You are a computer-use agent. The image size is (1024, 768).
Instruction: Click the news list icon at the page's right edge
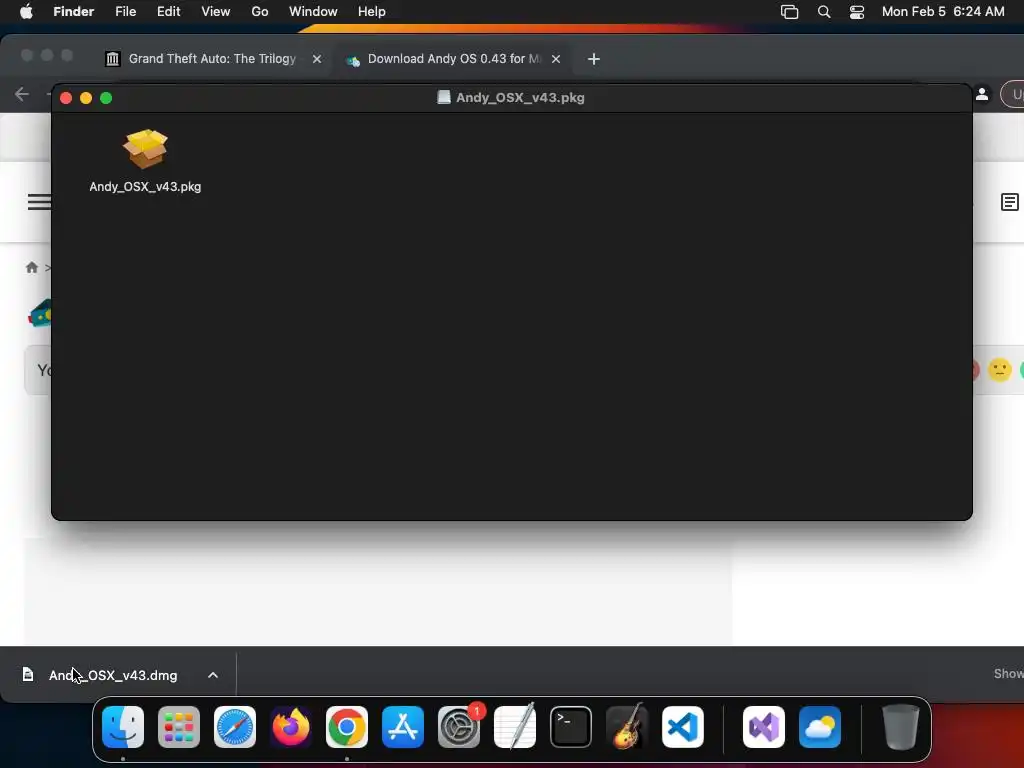coord(1010,202)
